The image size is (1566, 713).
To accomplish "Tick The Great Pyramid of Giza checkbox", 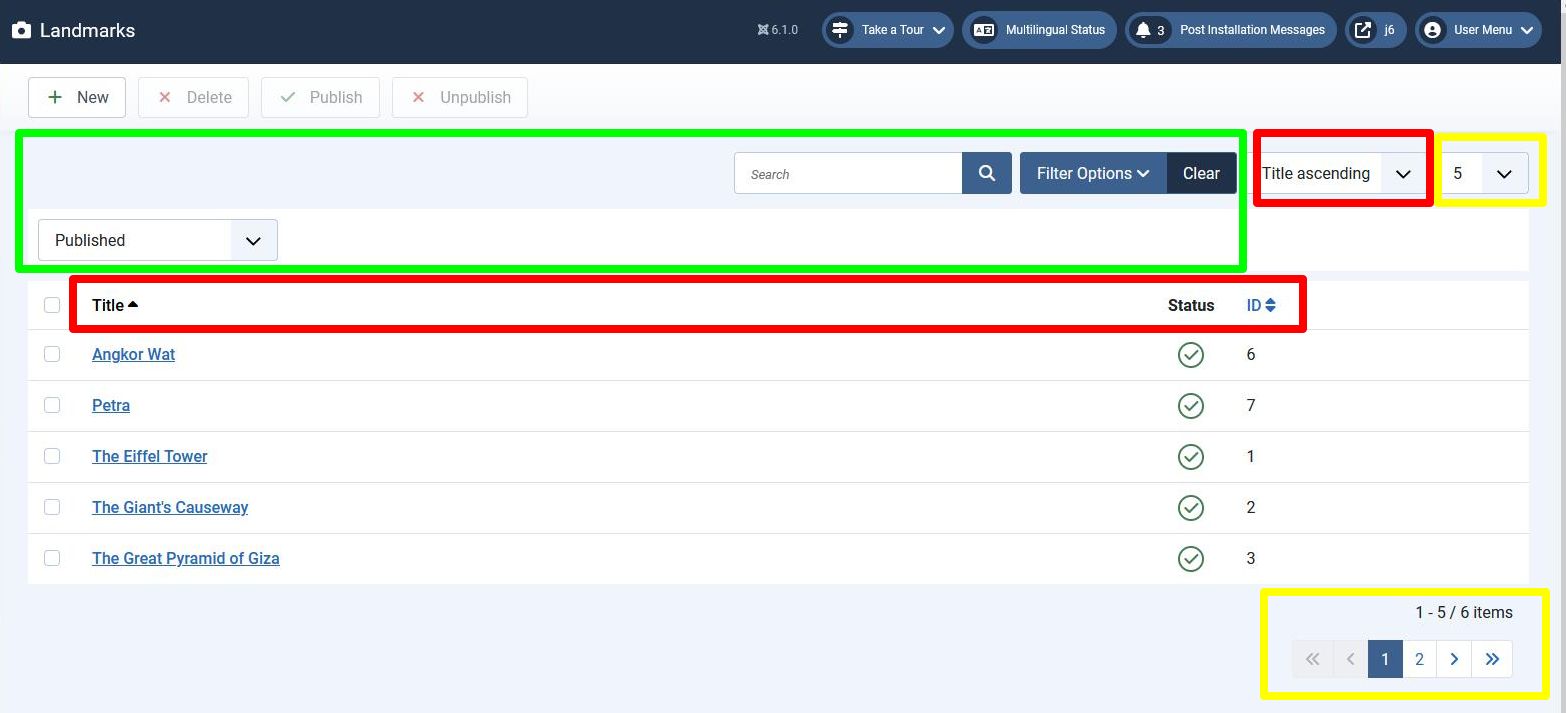I will click(52, 558).
